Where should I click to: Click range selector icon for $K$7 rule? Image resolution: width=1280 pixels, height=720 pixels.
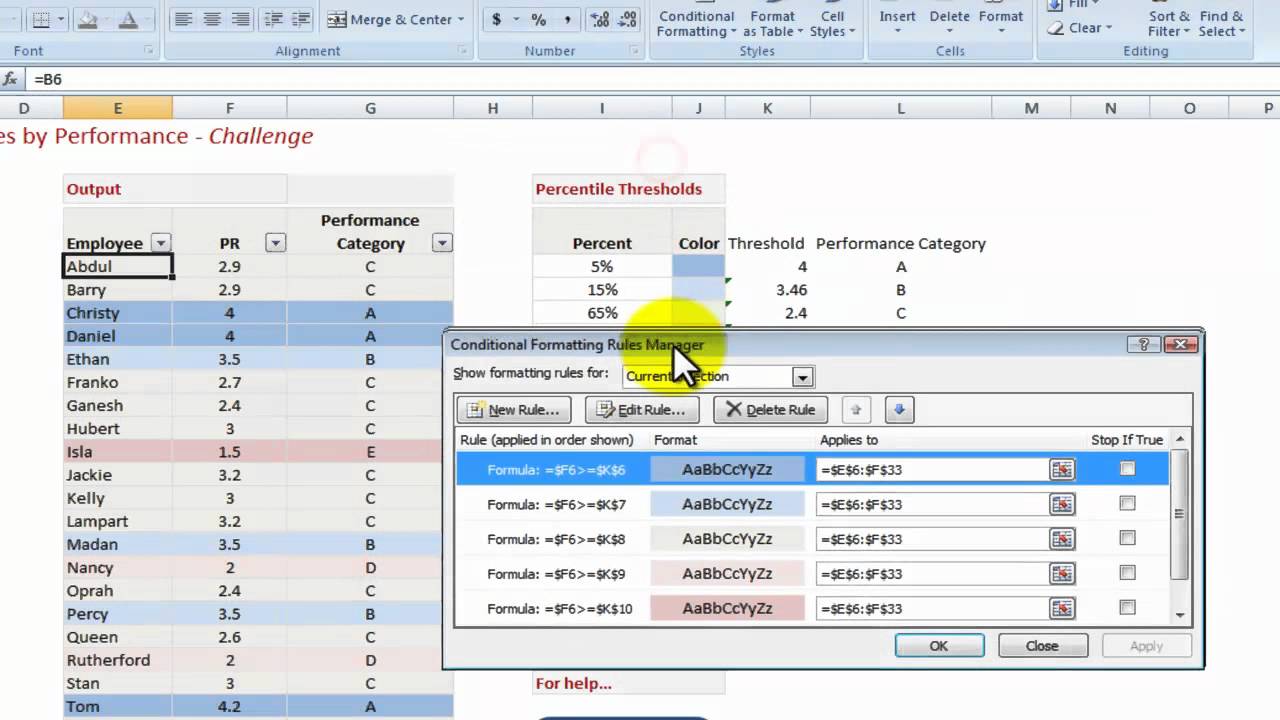[1062, 504]
